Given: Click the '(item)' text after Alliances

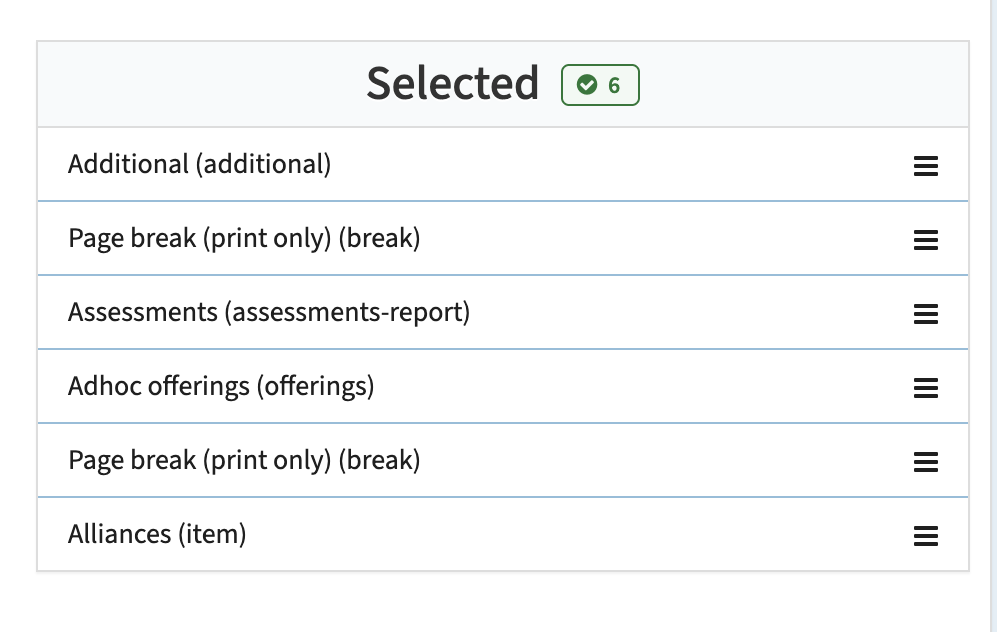Looking at the screenshot, I should pyautogui.click(x=212, y=534).
